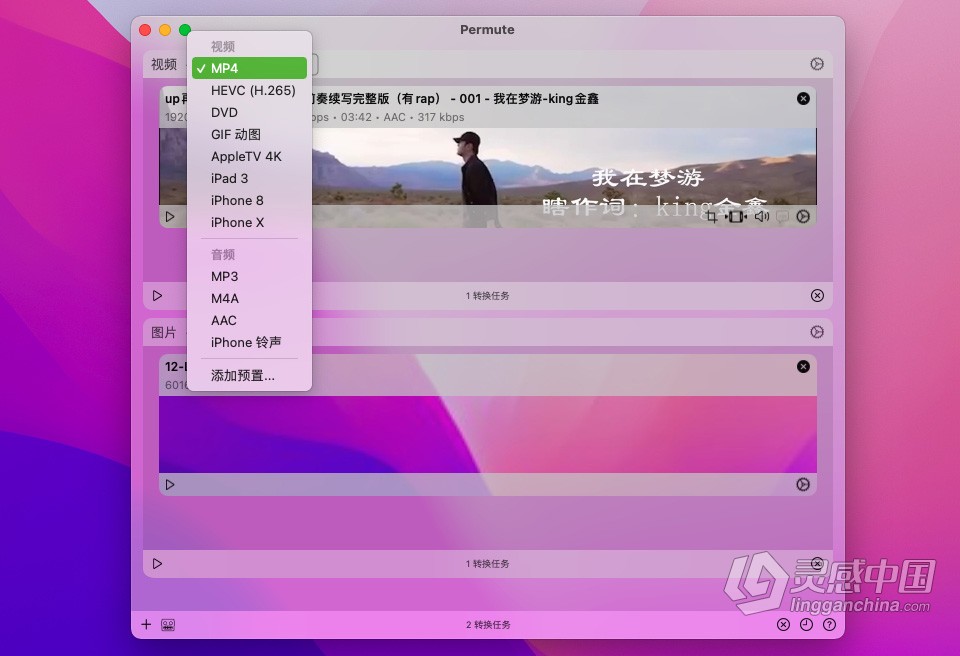Select the crop tool on the video preview
Image resolution: width=960 pixels, height=656 pixels.
[x=712, y=217]
